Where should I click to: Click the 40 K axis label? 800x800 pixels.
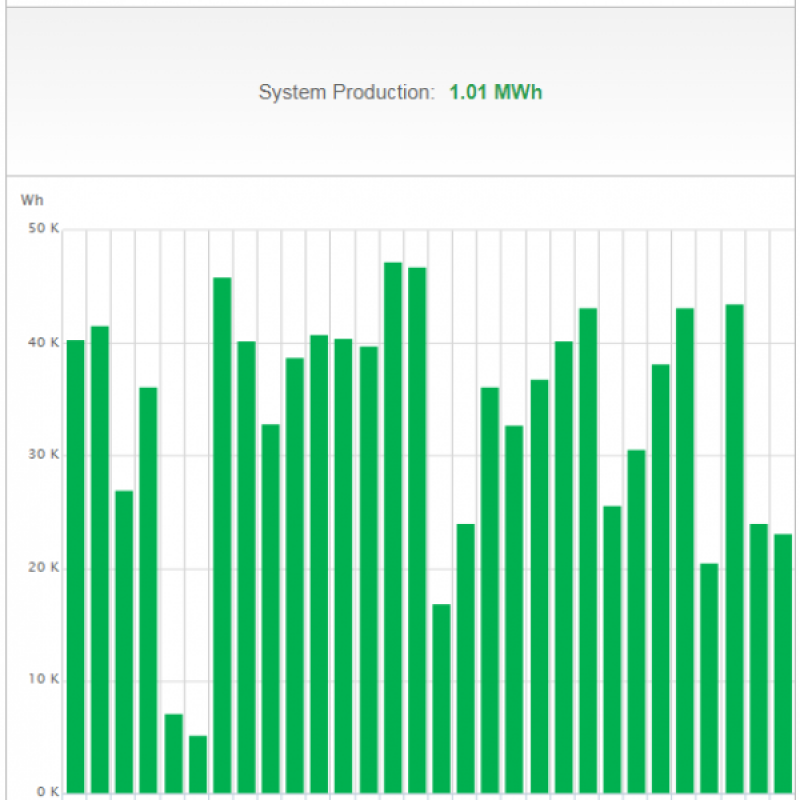[x=44, y=340]
